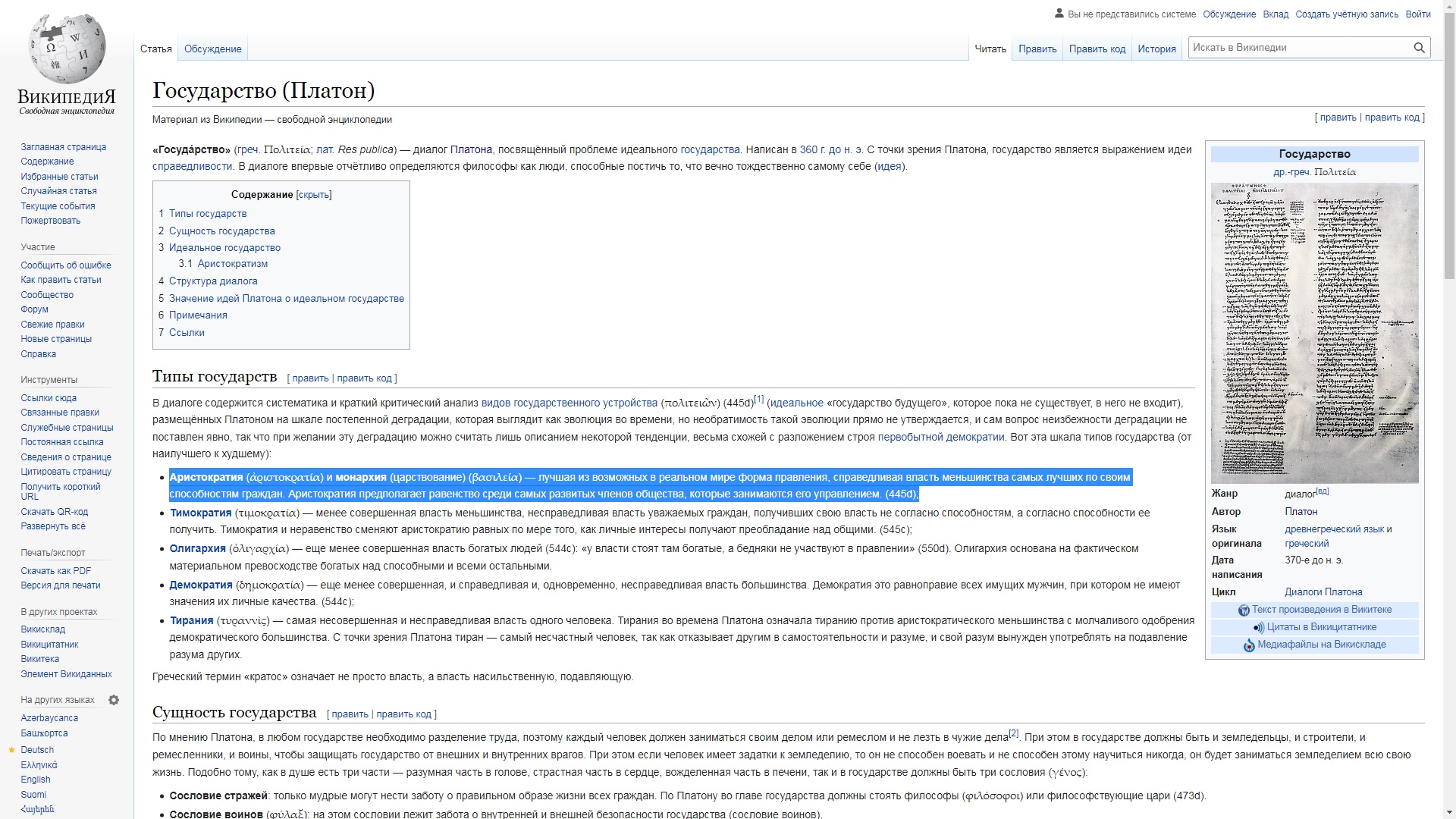Open Цитировать страницу tool
Viewport: 1456px width, 819px height.
tap(66, 472)
